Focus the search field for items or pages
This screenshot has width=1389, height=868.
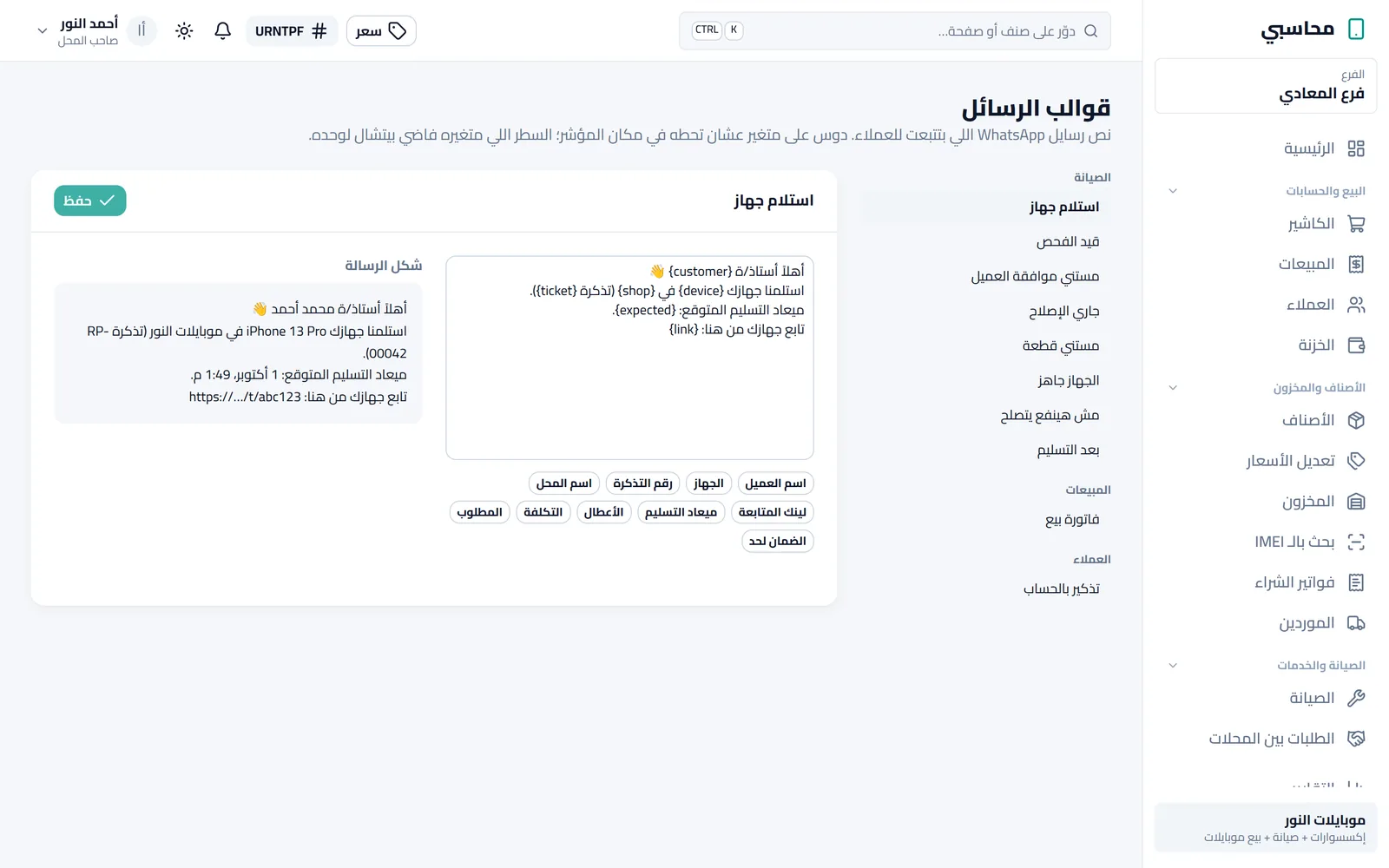click(895, 31)
